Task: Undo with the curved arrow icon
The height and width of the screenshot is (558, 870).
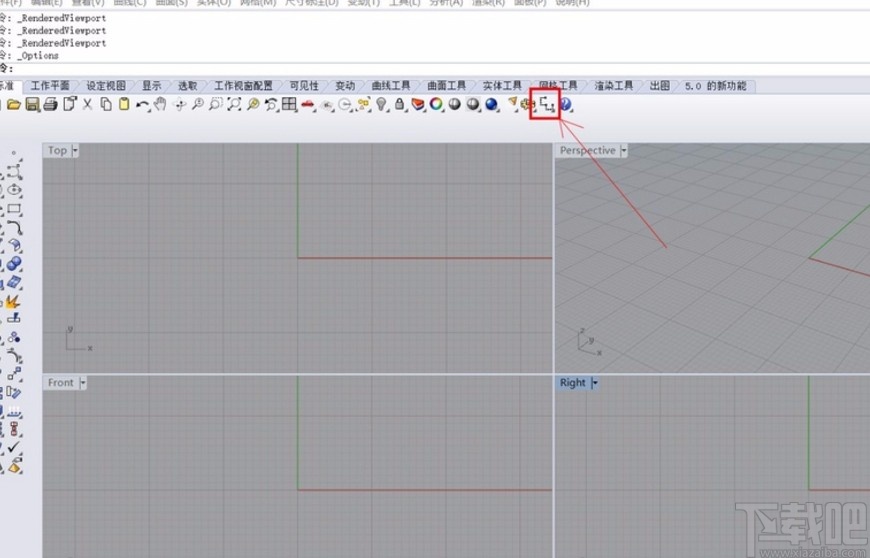Action: point(143,105)
